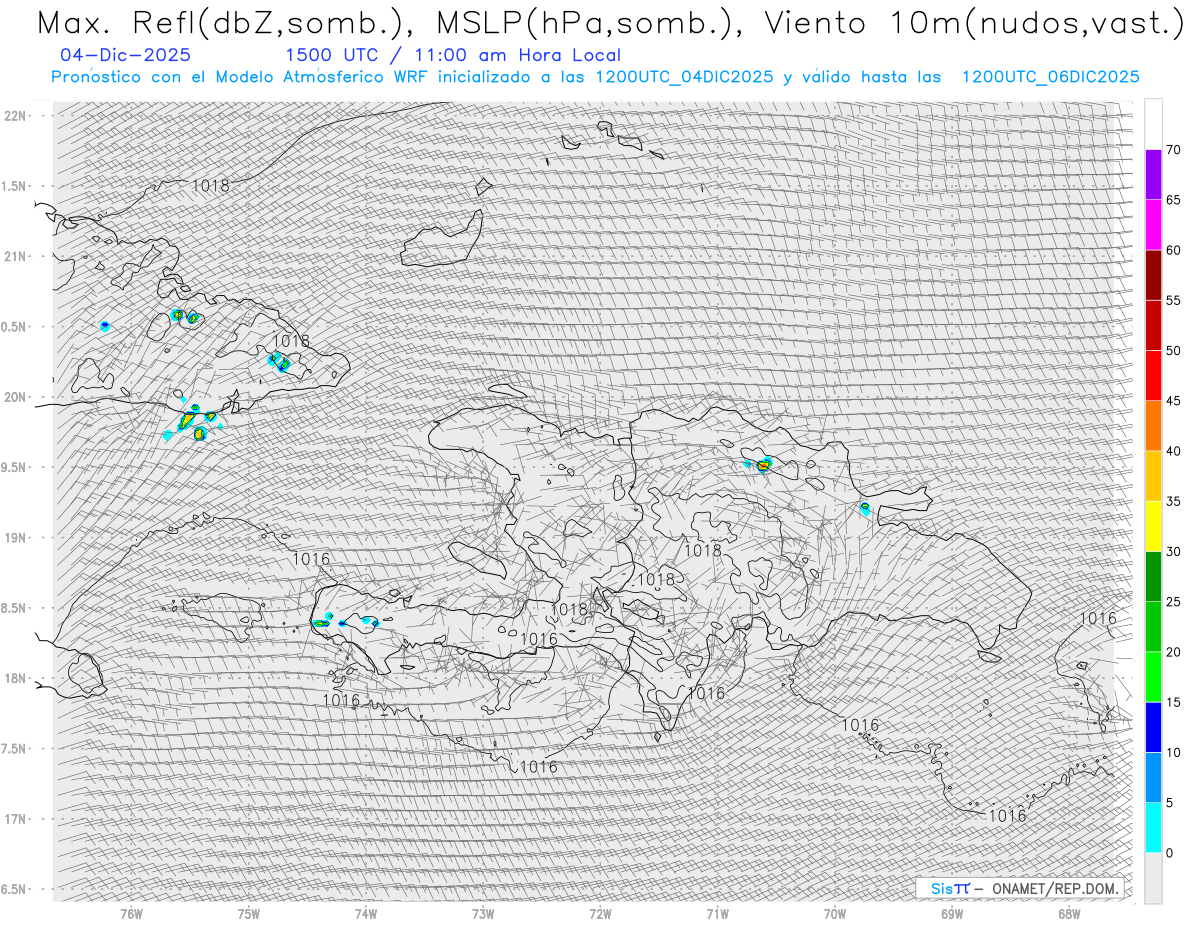
Task: Click the '60' color bar tick label
Action: coord(1173,250)
